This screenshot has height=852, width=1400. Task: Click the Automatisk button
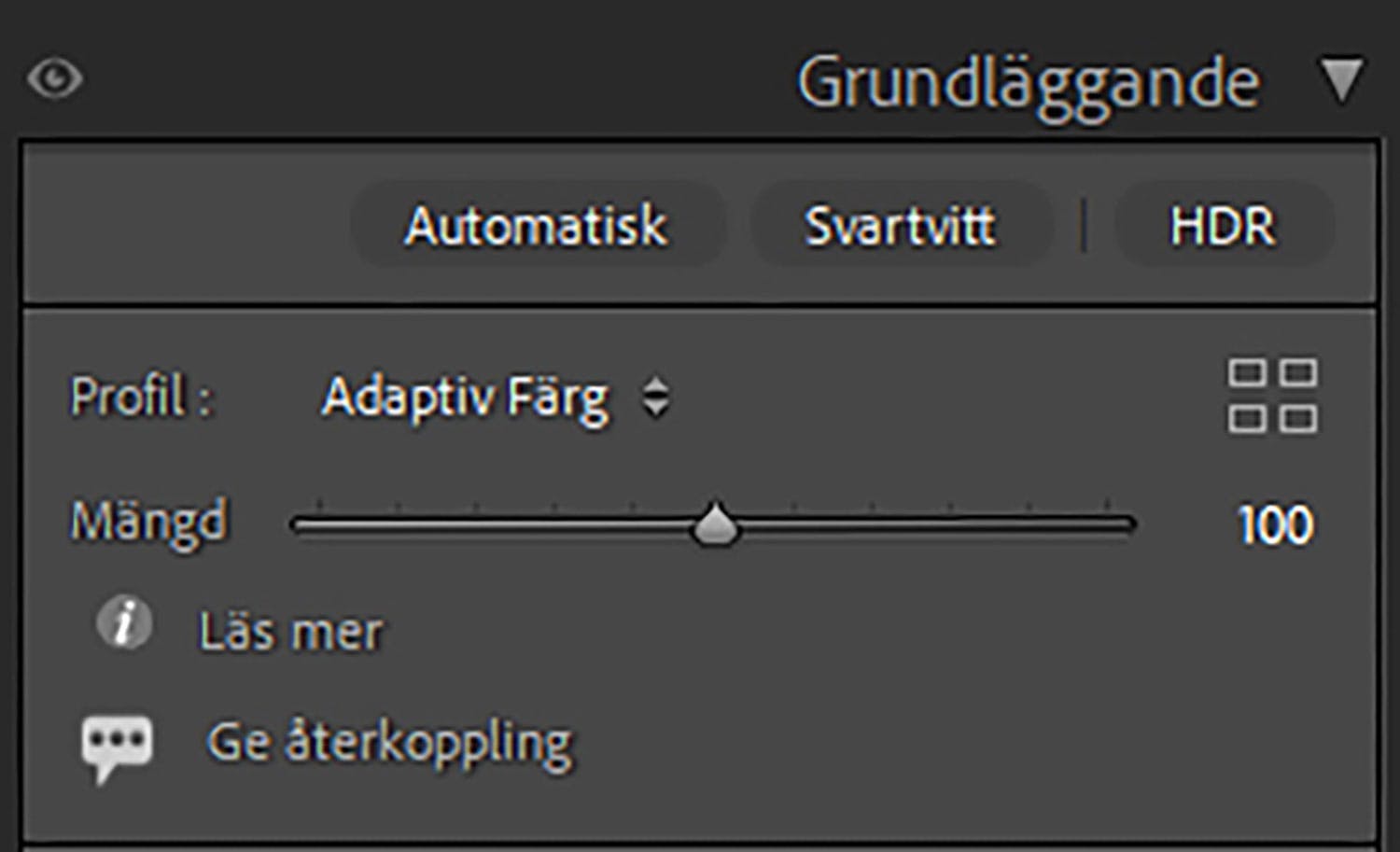537,226
